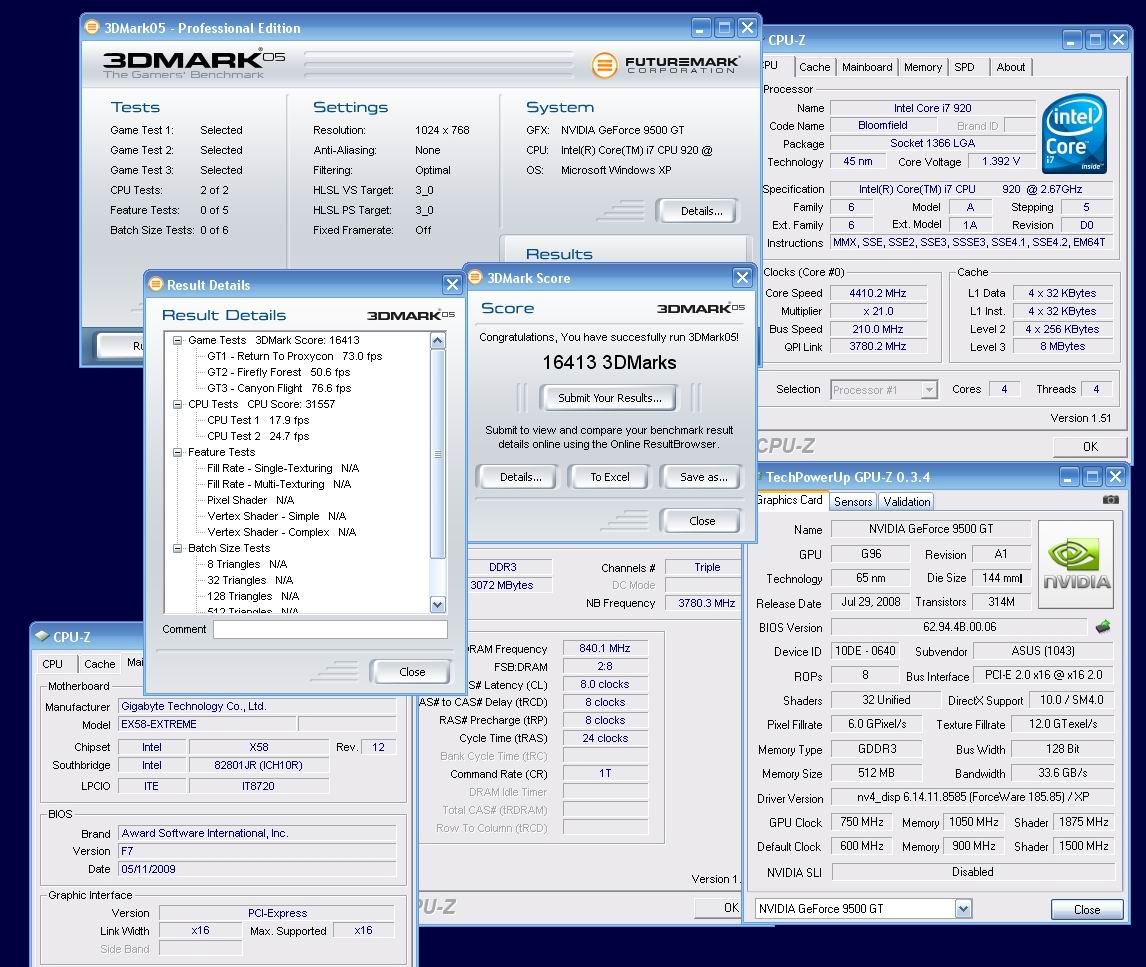Viewport: 1146px width, 967px height.
Task: Click the GPU-Z screenshot camera icon
Action: tap(1110, 500)
